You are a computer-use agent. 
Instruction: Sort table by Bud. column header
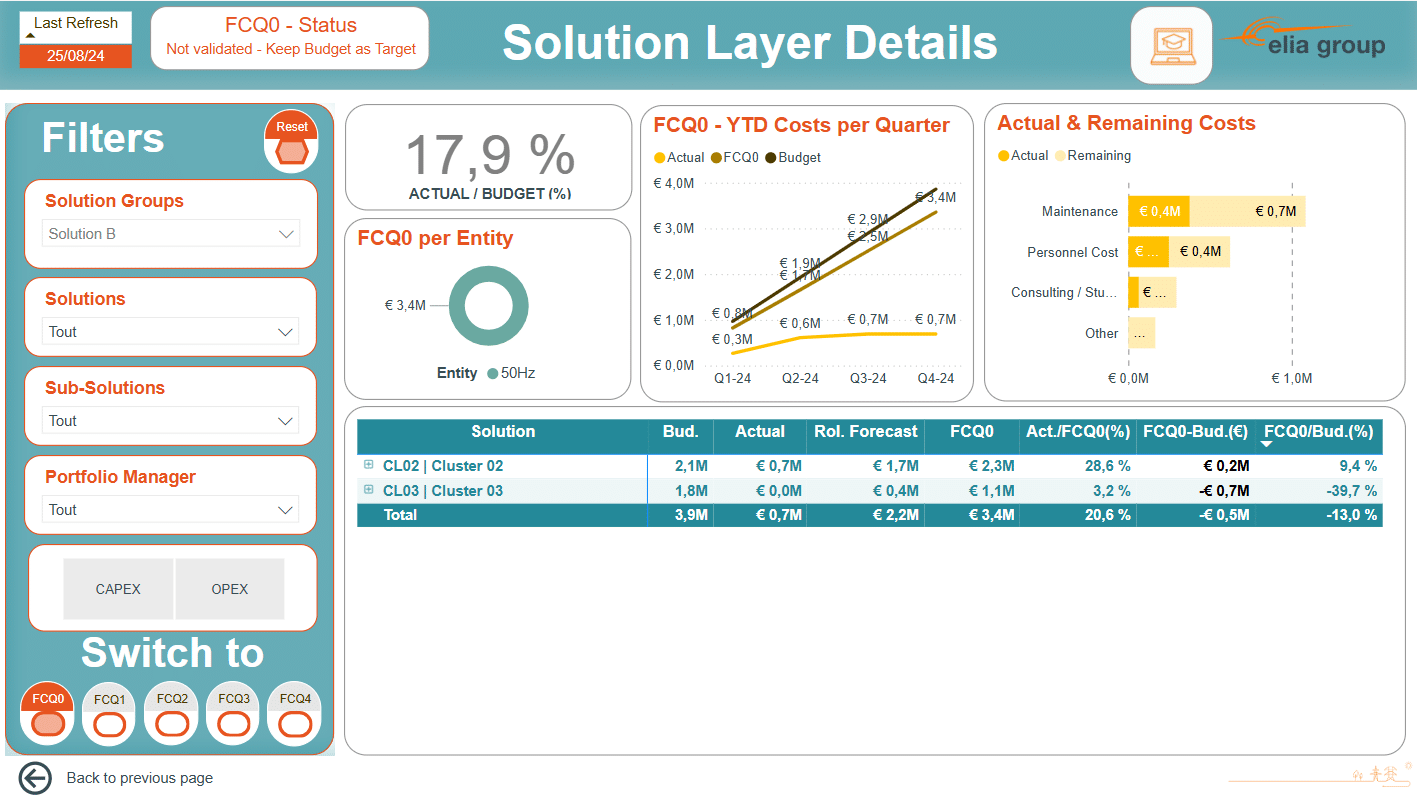tap(680, 432)
